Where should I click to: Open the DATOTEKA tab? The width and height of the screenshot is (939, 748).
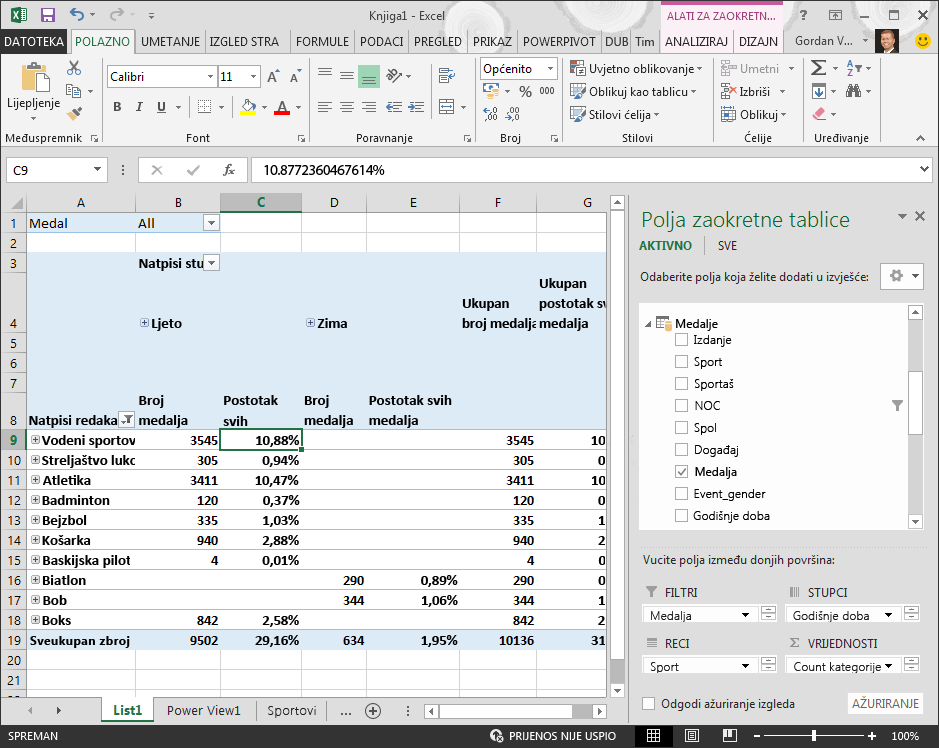click(x=34, y=41)
